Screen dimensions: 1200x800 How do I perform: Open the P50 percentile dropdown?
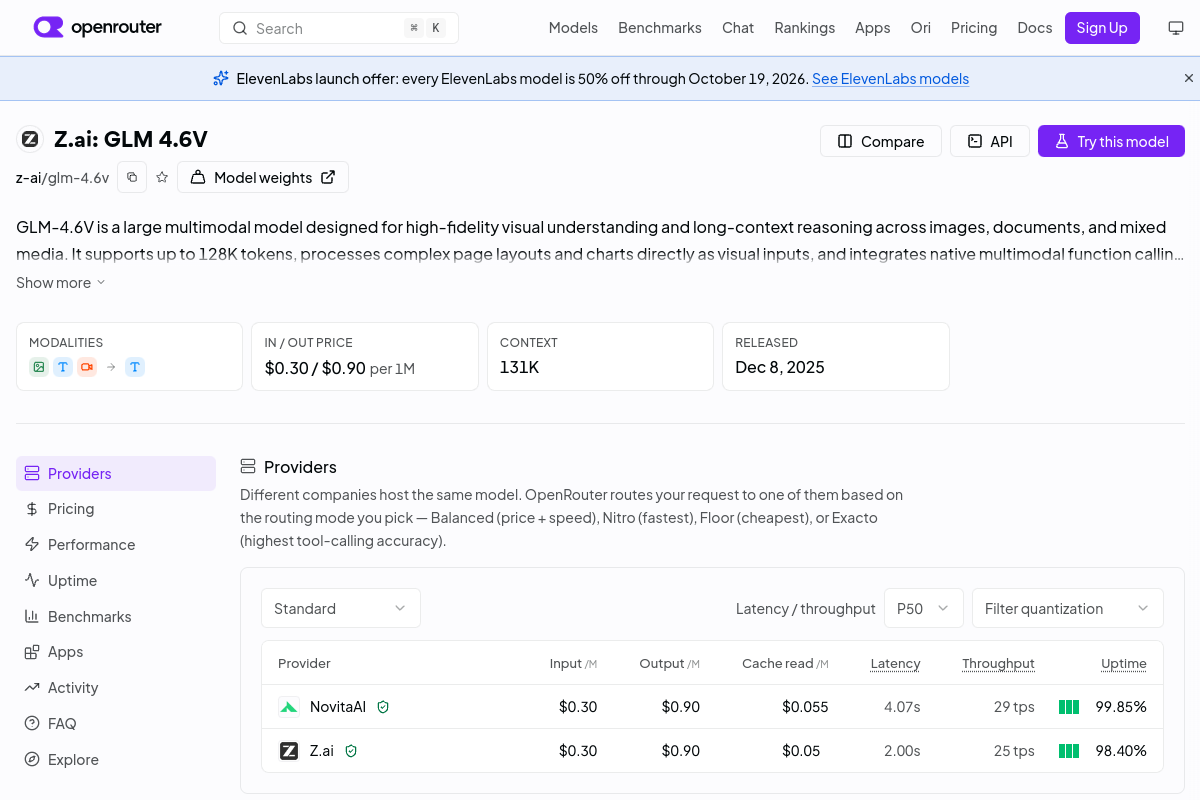[924, 608]
